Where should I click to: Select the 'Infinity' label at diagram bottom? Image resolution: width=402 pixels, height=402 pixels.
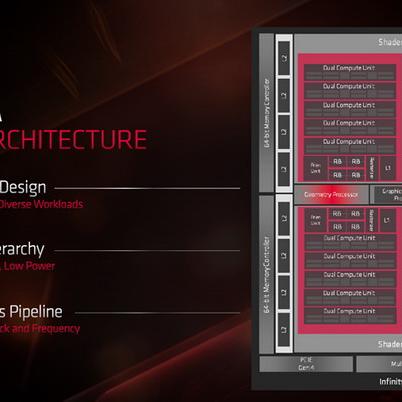click(x=390, y=381)
